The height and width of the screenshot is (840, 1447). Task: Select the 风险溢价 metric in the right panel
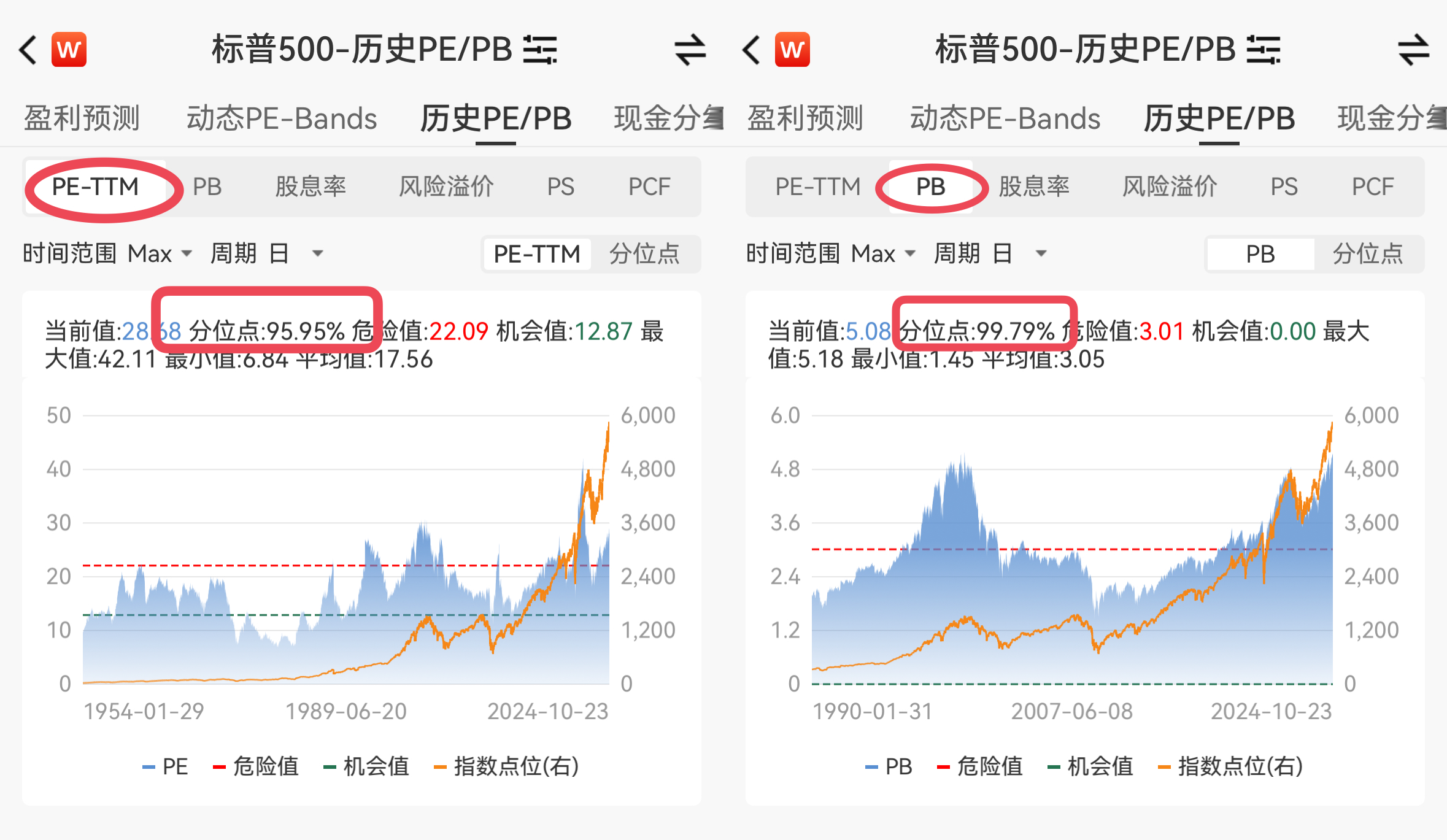(x=1170, y=187)
